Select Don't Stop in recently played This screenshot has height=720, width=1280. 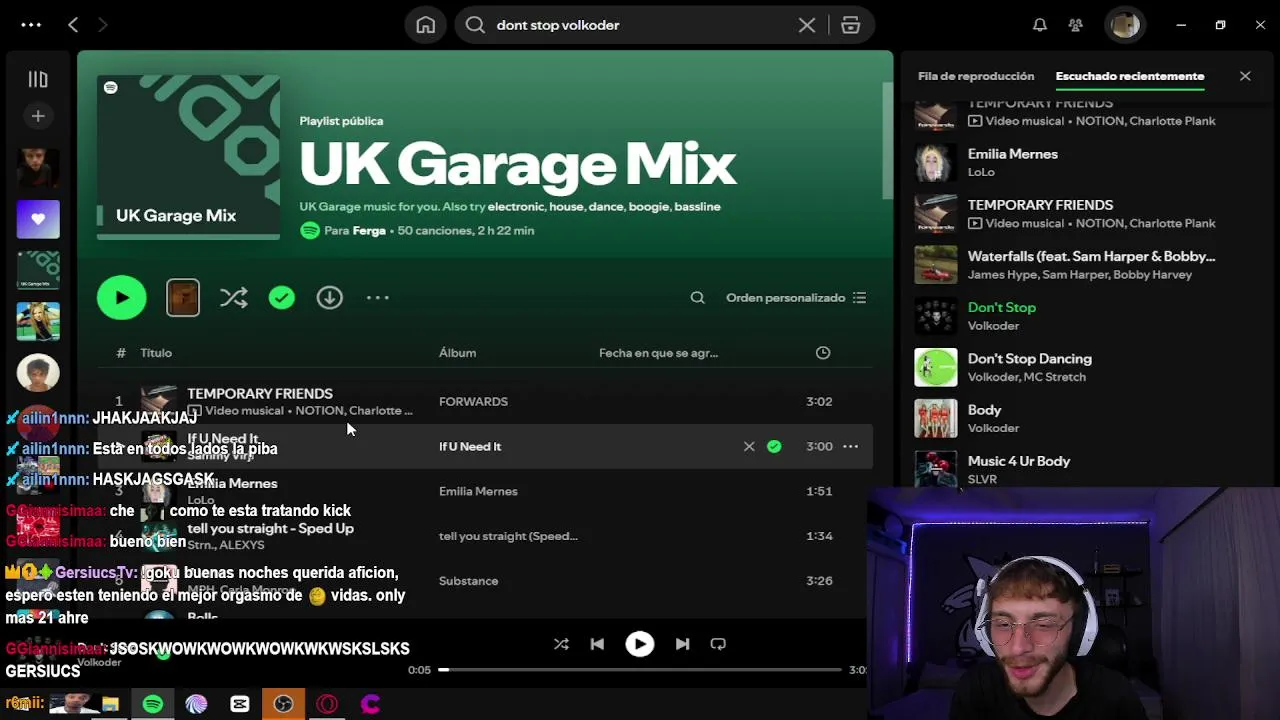tap(1002, 308)
